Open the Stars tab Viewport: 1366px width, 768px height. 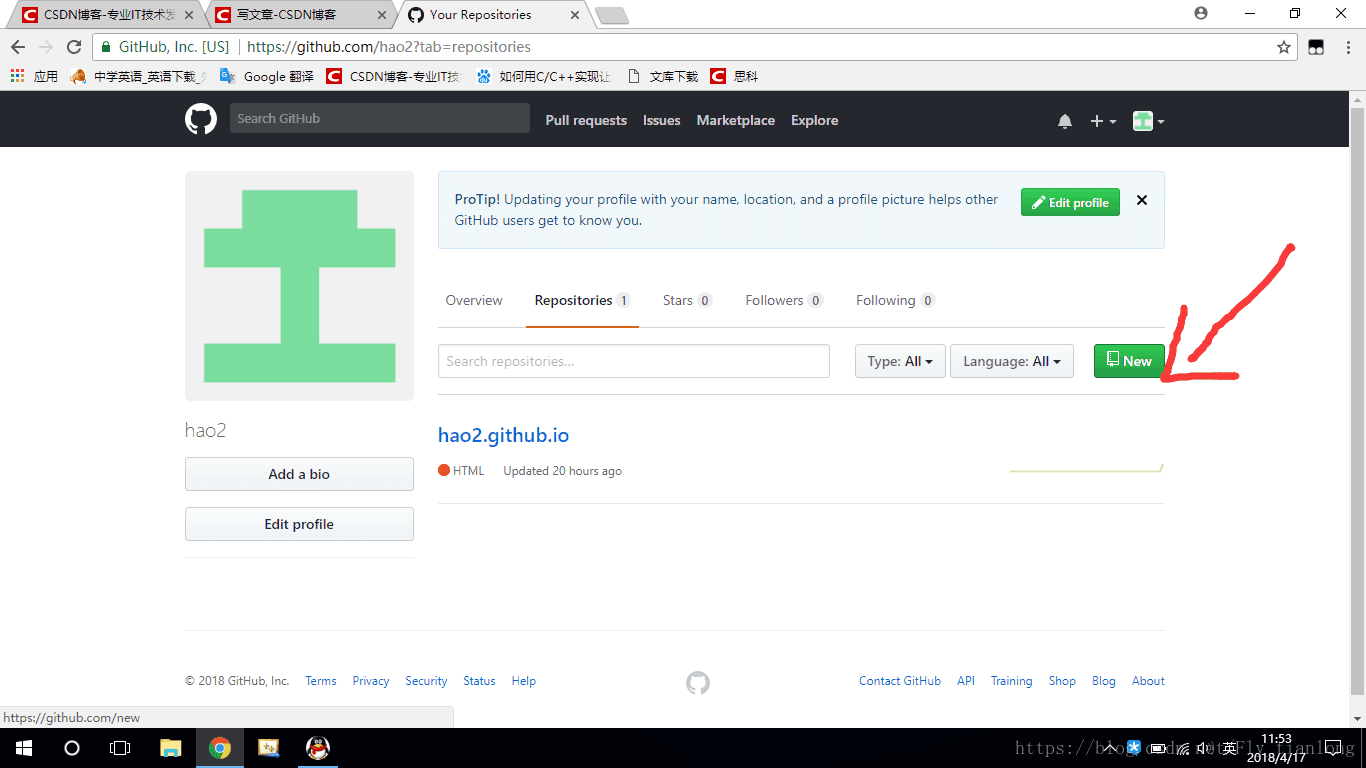[x=687, y=300]
